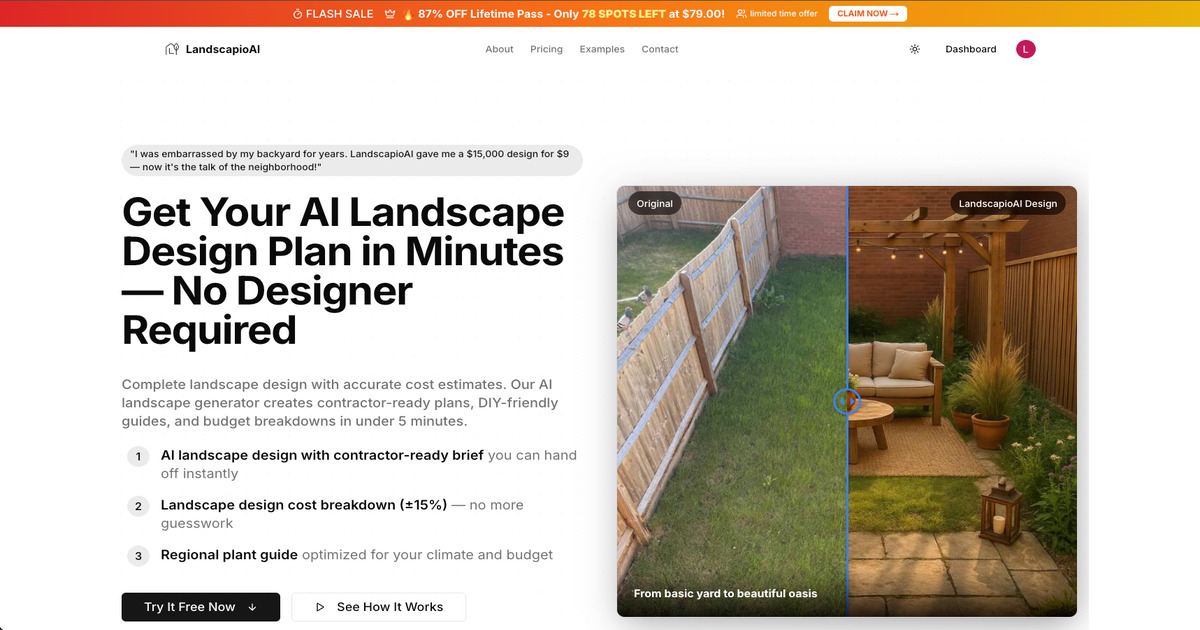Click the LandscapioAI brand name text
The image size is (1200, 630).
tap(223, 49)
